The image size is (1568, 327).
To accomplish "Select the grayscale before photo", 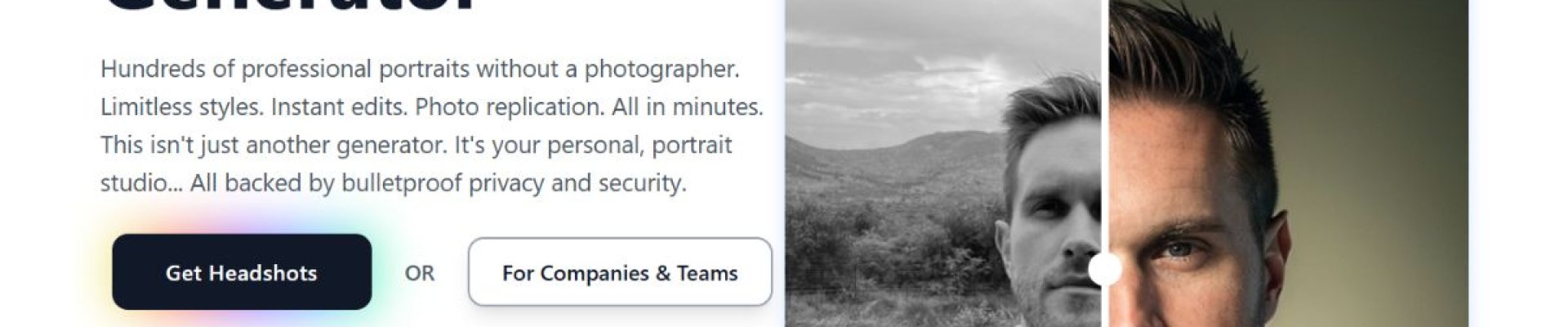I will 943,163.
